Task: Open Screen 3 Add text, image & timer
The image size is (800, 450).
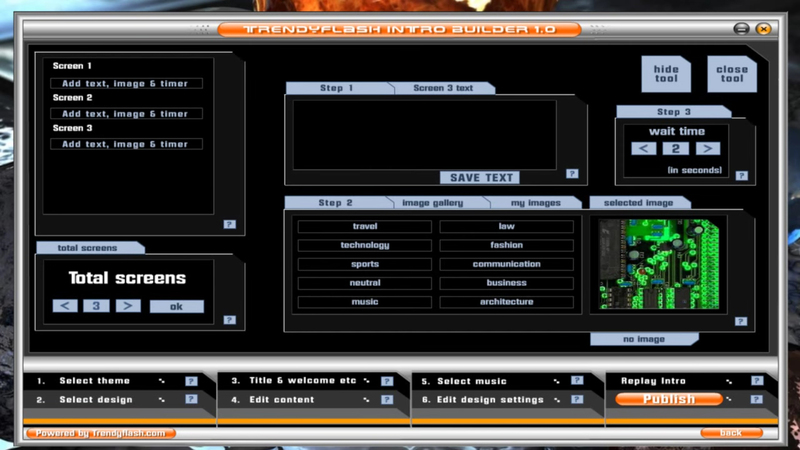Action: (x=127, y=144)
